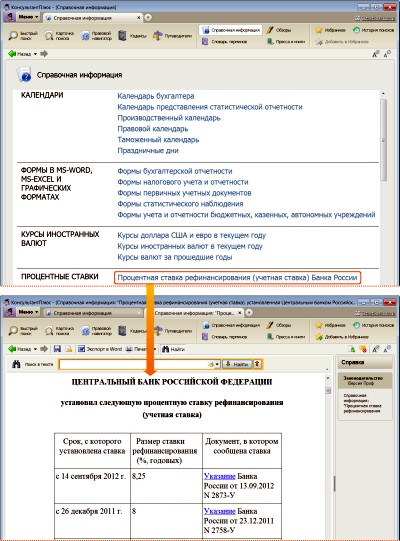The width and height of the screenshot is (400, 541).
Task: Switch to inactive Справочная информация tab in rate window
Action: (x=93, y=313)
